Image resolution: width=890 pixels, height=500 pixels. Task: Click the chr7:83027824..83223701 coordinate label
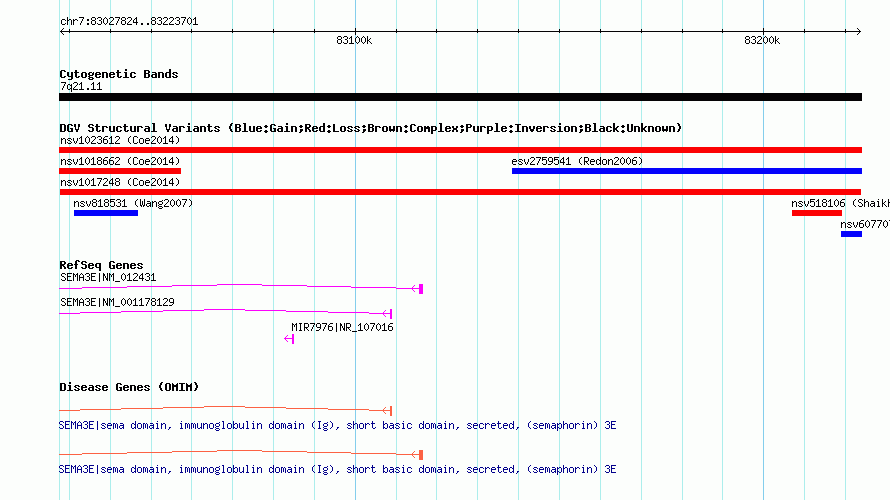pyautogui.click(x=129, y=22)
